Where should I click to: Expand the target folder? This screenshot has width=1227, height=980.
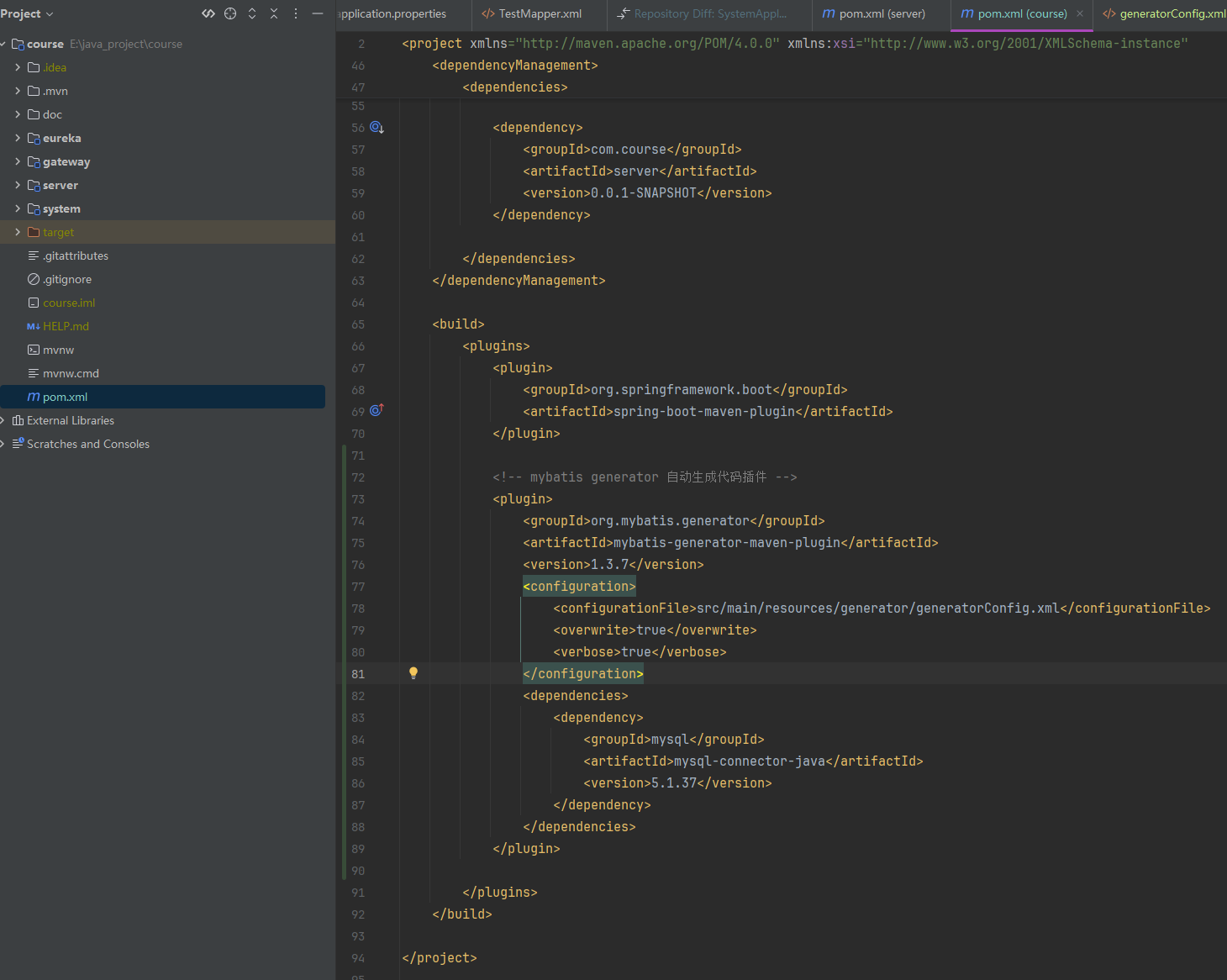click(18, 232)
